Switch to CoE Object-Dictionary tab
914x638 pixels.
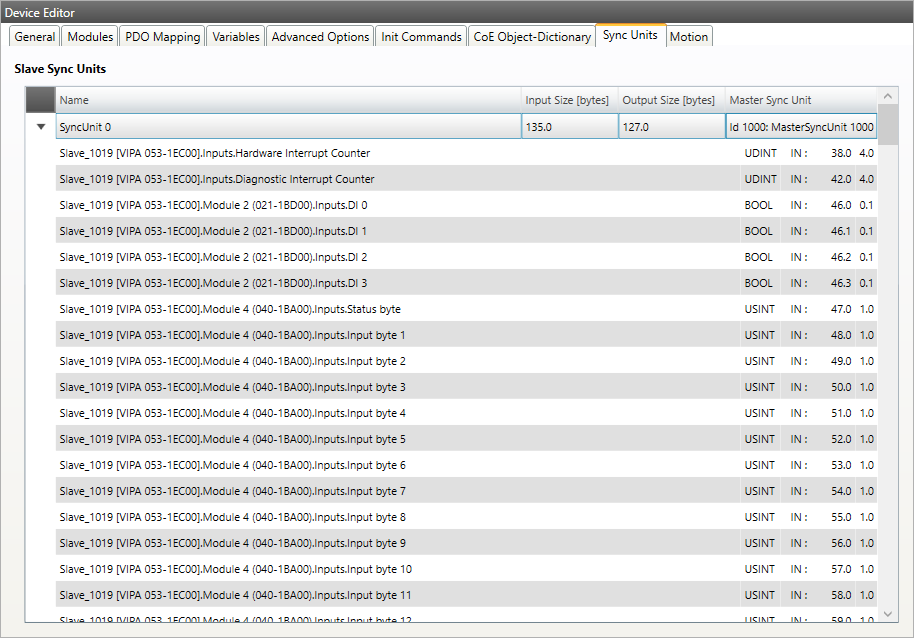pos(532,37)
